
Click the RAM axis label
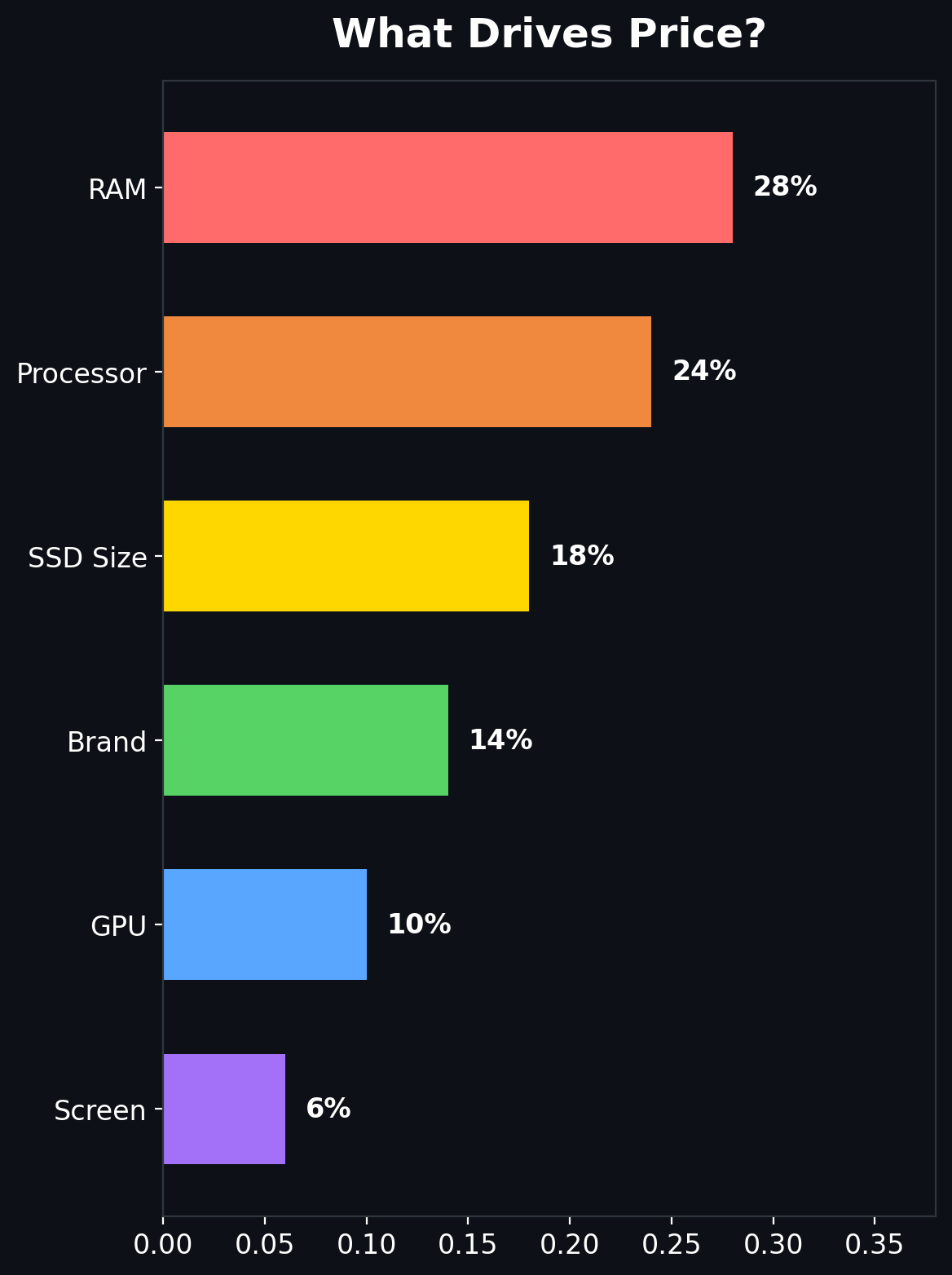[x=117, y=189]
